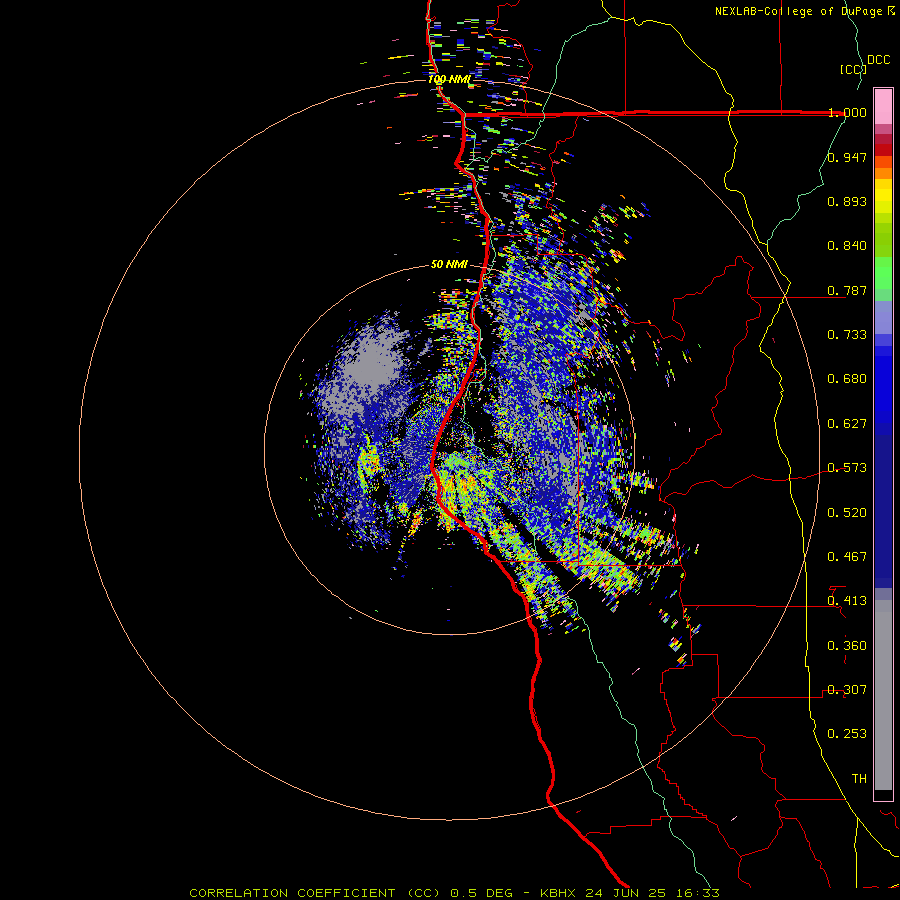
Task: Click the CORRELATION COEFFICIENT caption text
Action: 292,893
